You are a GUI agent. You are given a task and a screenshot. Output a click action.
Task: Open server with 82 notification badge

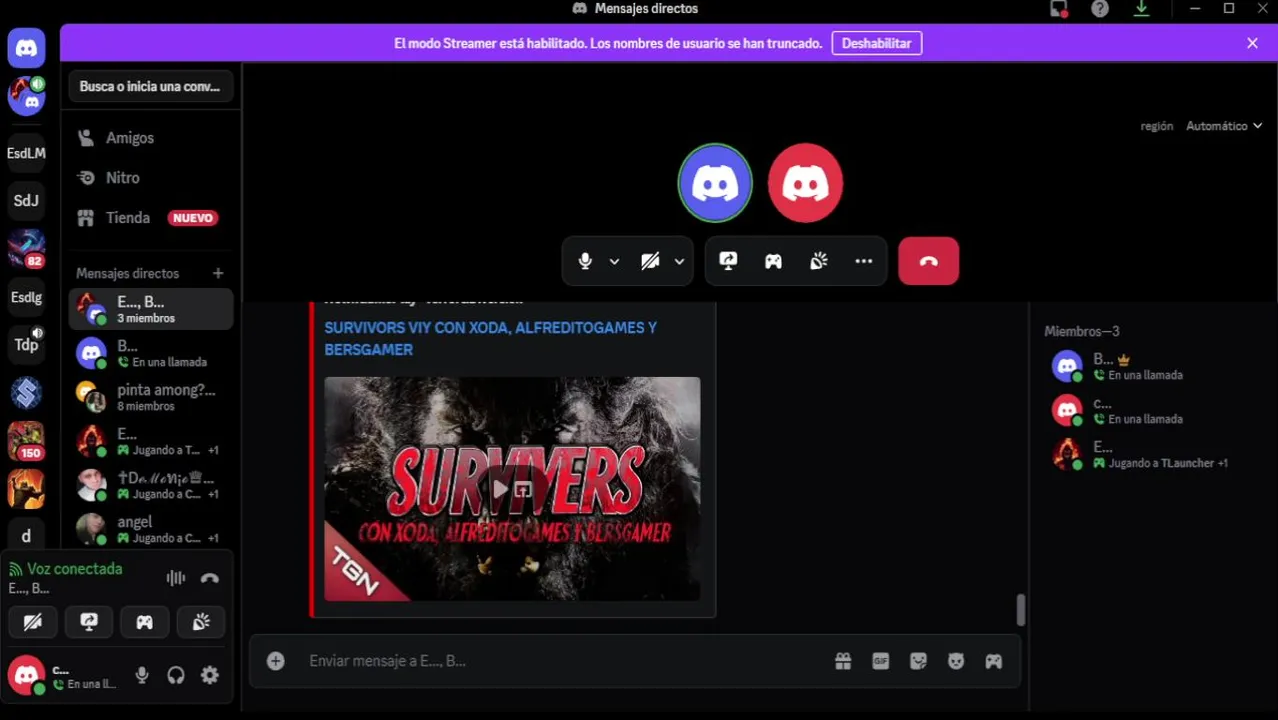(x=26, y=249)
